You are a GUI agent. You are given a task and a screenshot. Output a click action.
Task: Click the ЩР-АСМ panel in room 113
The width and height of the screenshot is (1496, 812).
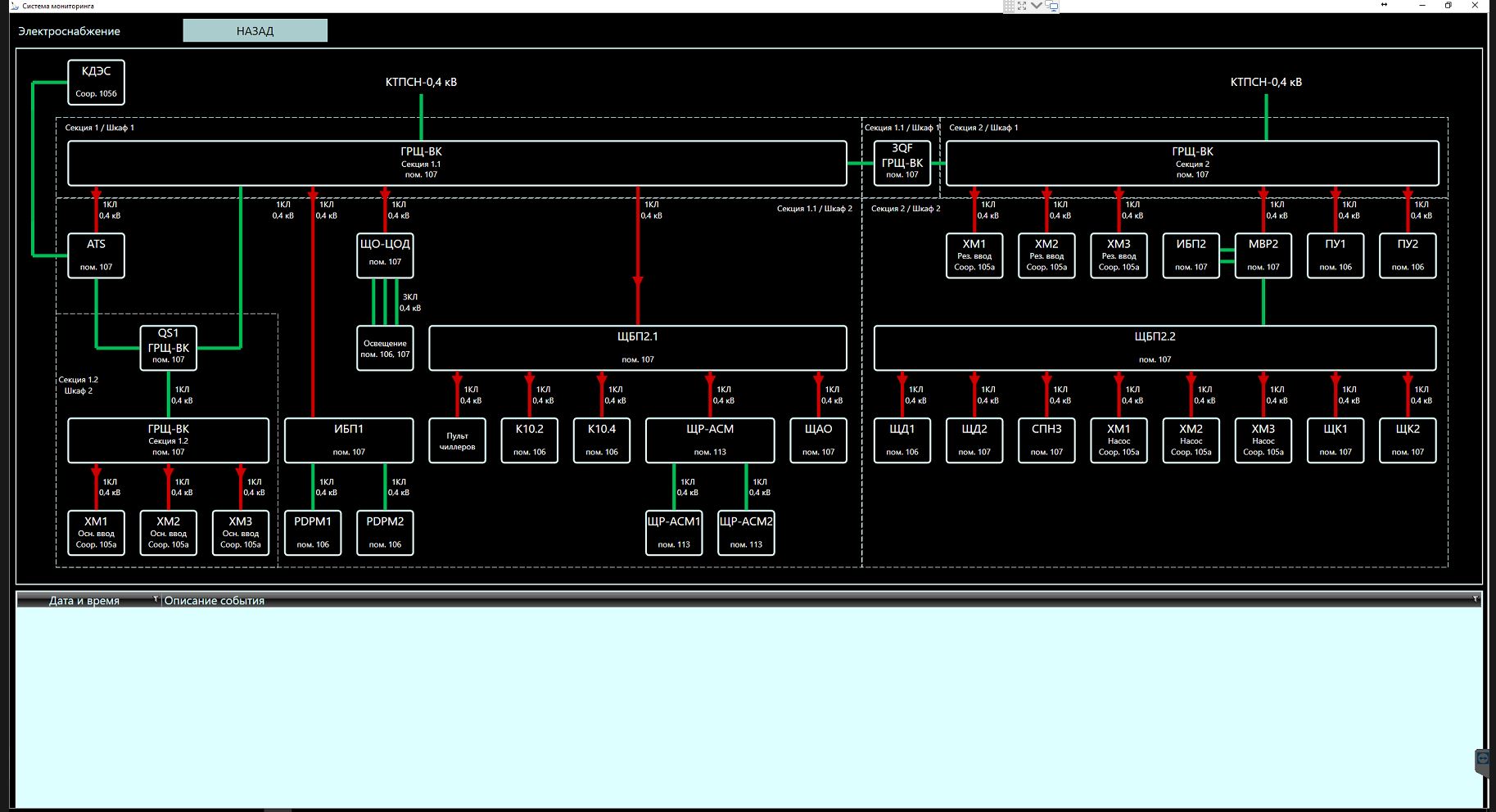click(x=709, y=440)
